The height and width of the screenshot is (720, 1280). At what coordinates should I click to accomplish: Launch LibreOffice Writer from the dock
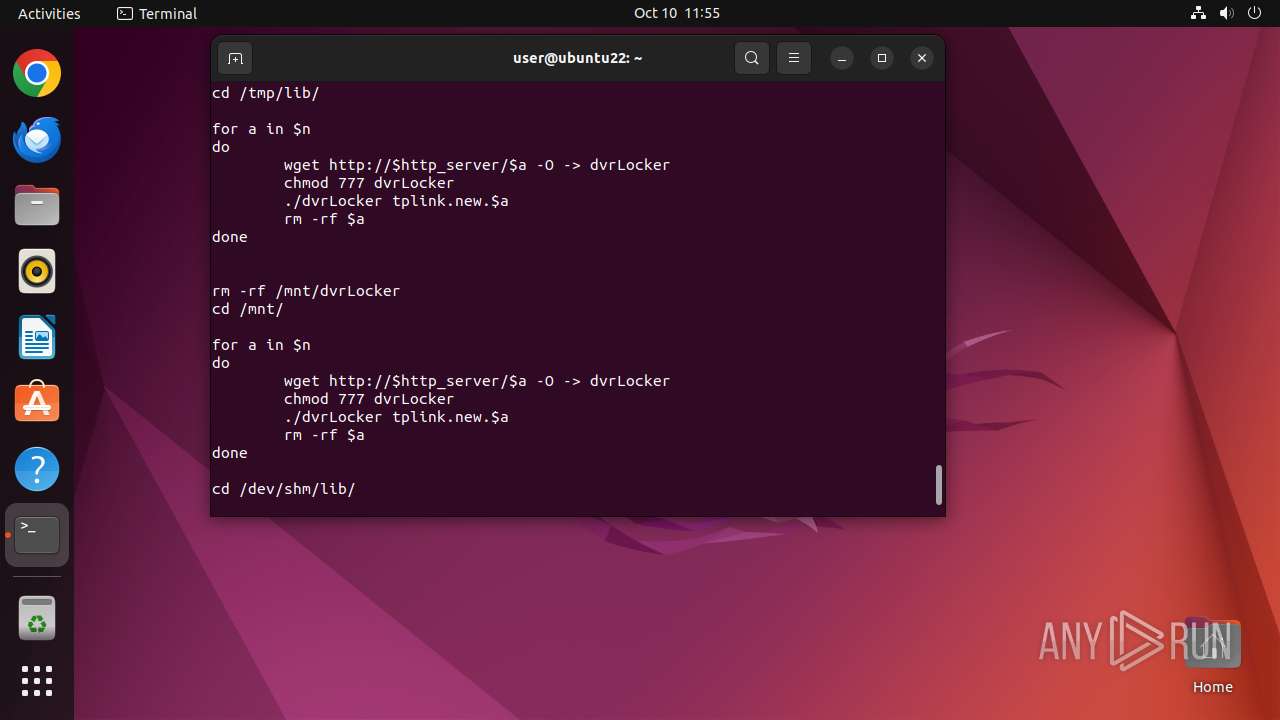point(37,337)
